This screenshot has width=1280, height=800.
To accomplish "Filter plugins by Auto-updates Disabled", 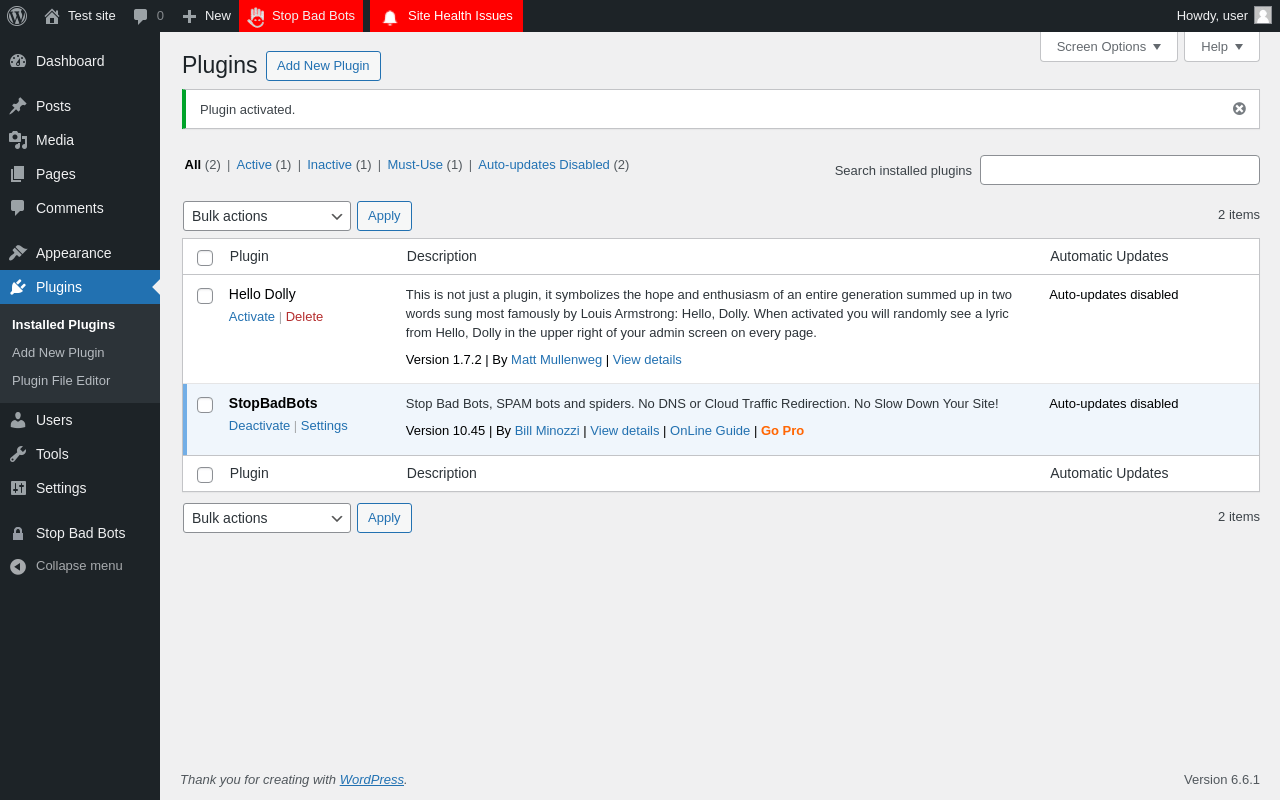I will pyautogui.click(x=544, y=165).
